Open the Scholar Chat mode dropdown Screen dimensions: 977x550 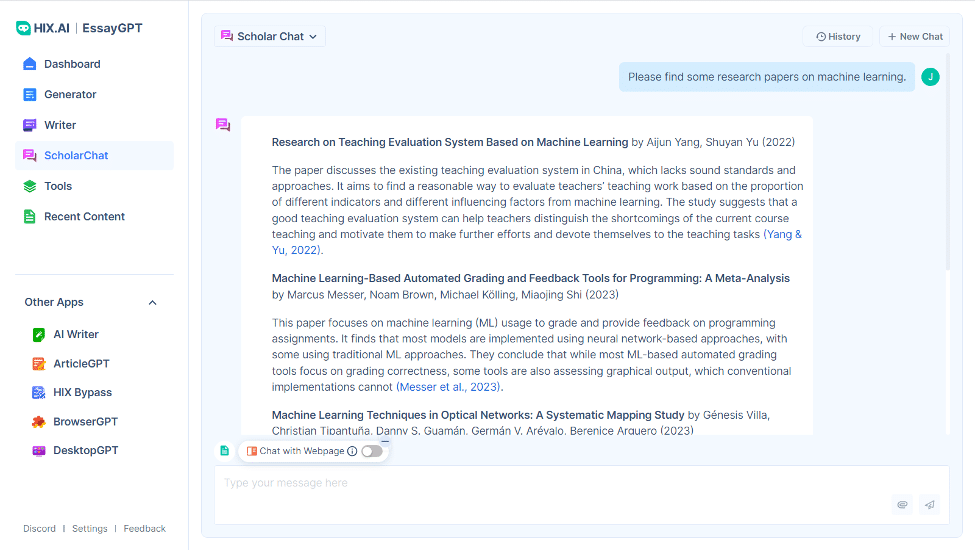[x=270, y=37]
